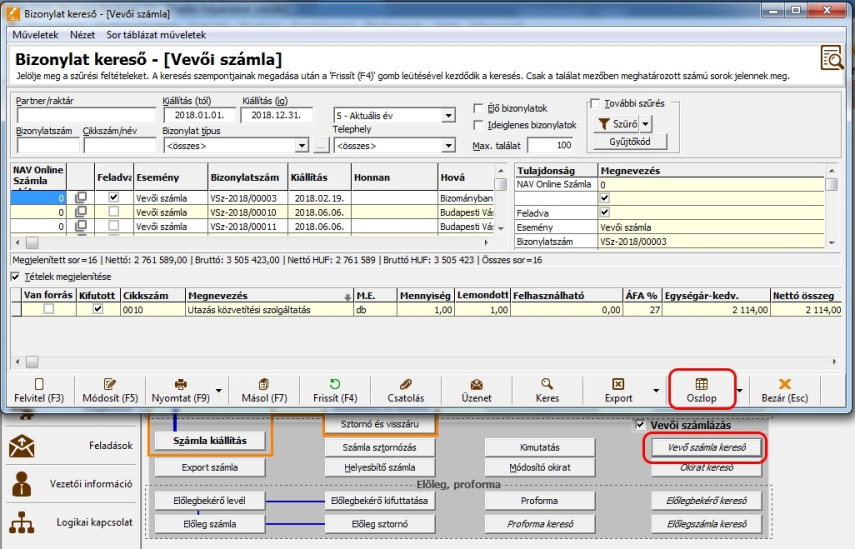Open the Oszlop column settings
The image size is (855, 549).
tap(701, 389)
